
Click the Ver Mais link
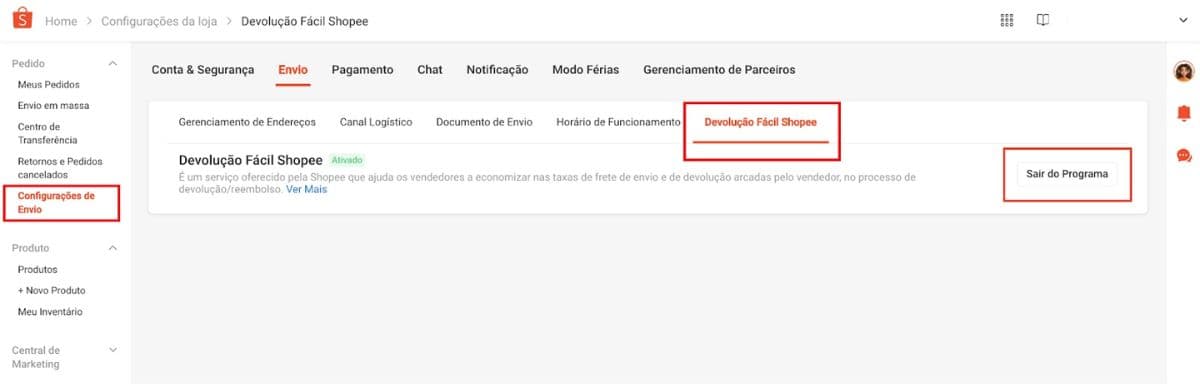pyautogui.click(x=307, y=189)
